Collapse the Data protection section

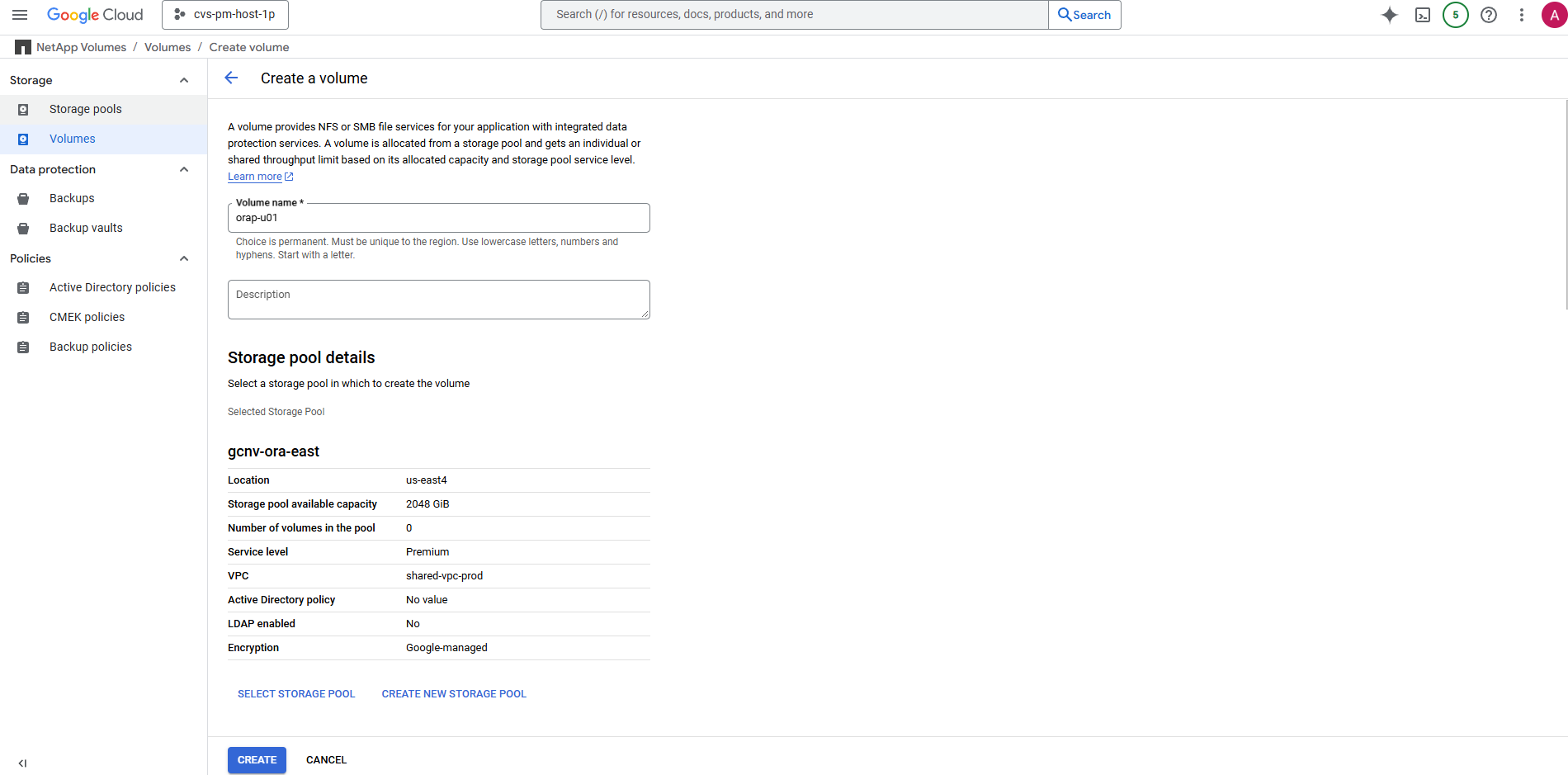184,169
